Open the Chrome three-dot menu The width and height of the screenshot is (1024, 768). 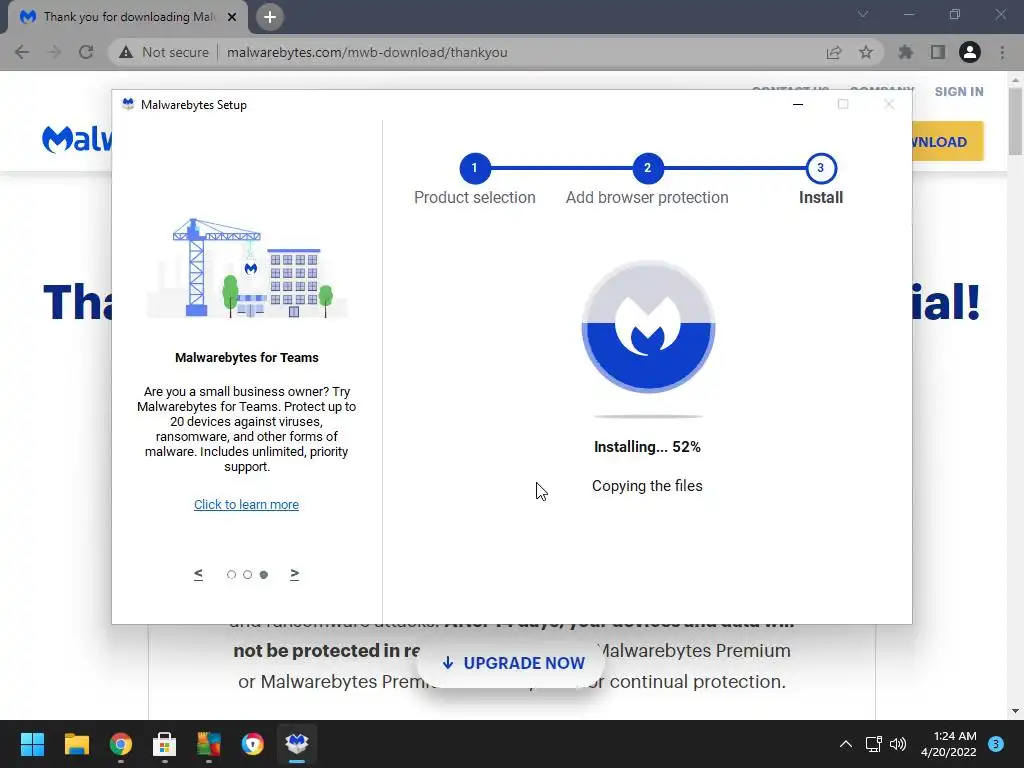[1002, 52]
